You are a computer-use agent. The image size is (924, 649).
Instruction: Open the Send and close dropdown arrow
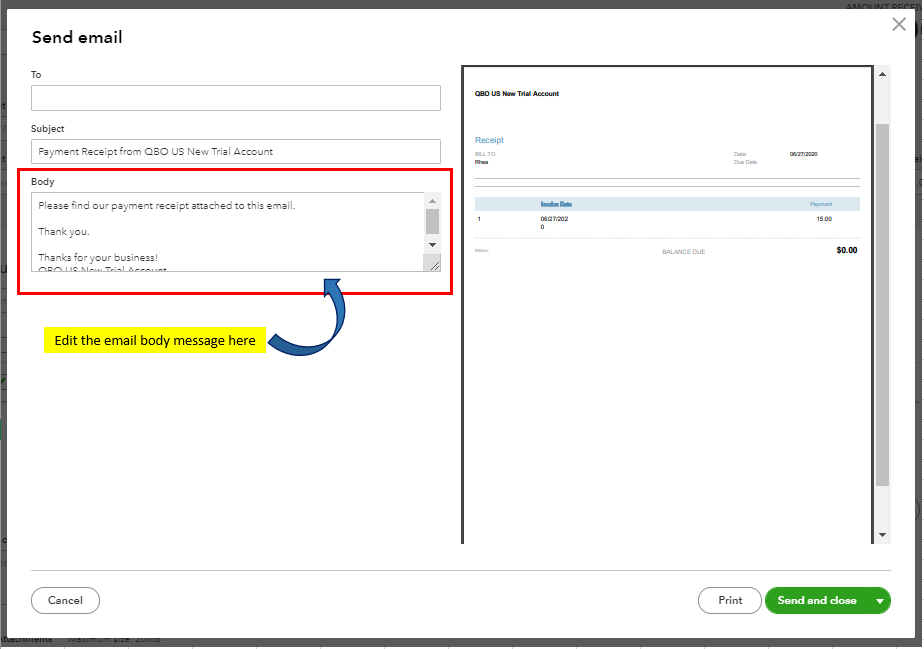[880, 601]
